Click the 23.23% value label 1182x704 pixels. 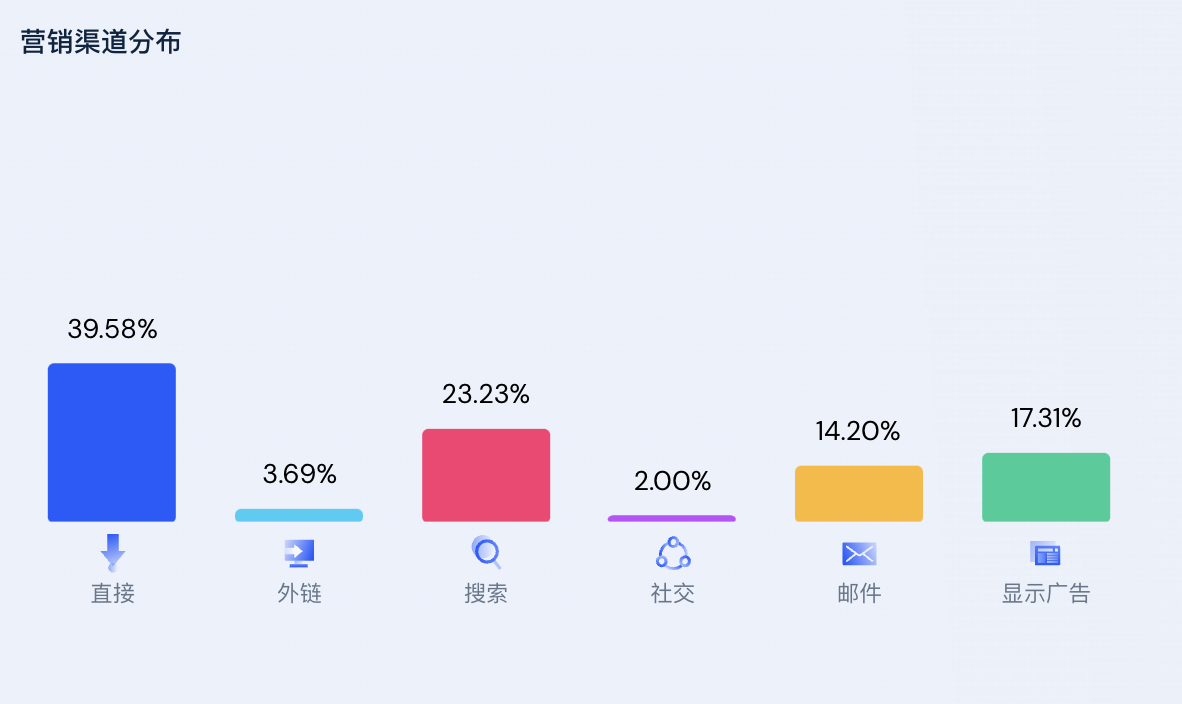(x=486, y=393)
